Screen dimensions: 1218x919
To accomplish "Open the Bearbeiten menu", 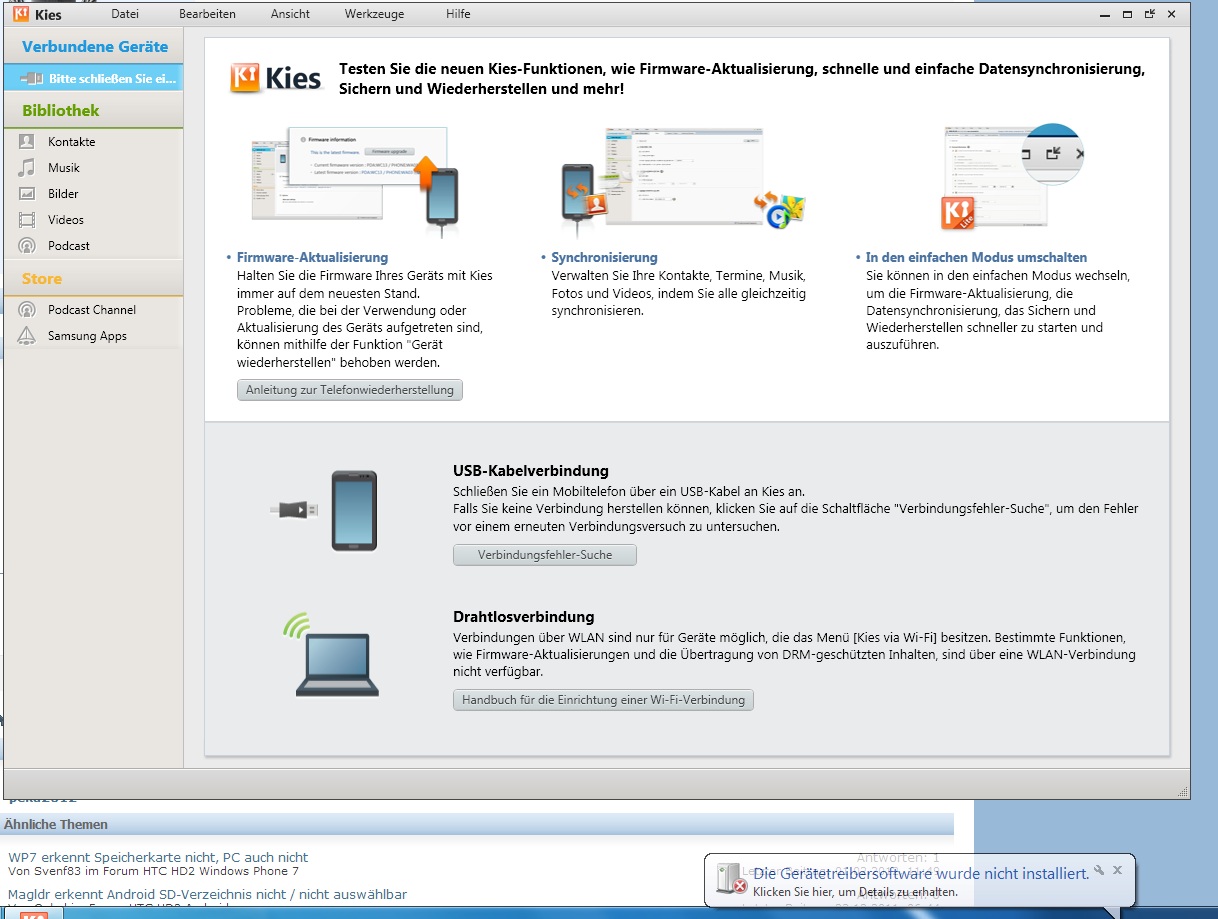I will (x=207, y=14).
